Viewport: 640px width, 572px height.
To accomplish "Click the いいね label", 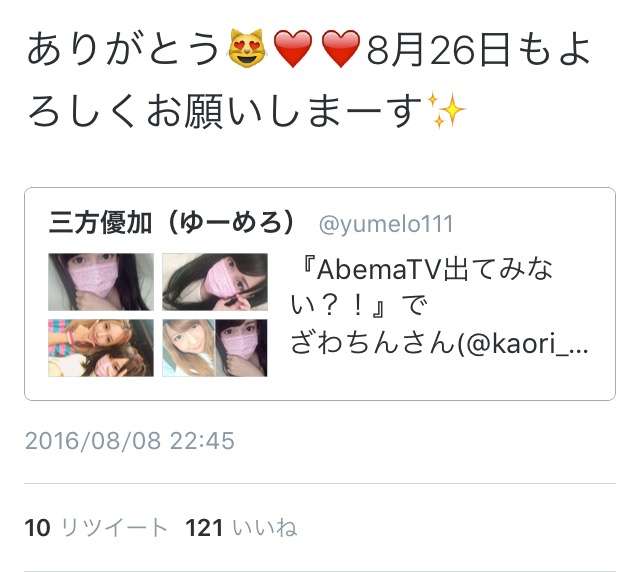I will click(265, 527).
